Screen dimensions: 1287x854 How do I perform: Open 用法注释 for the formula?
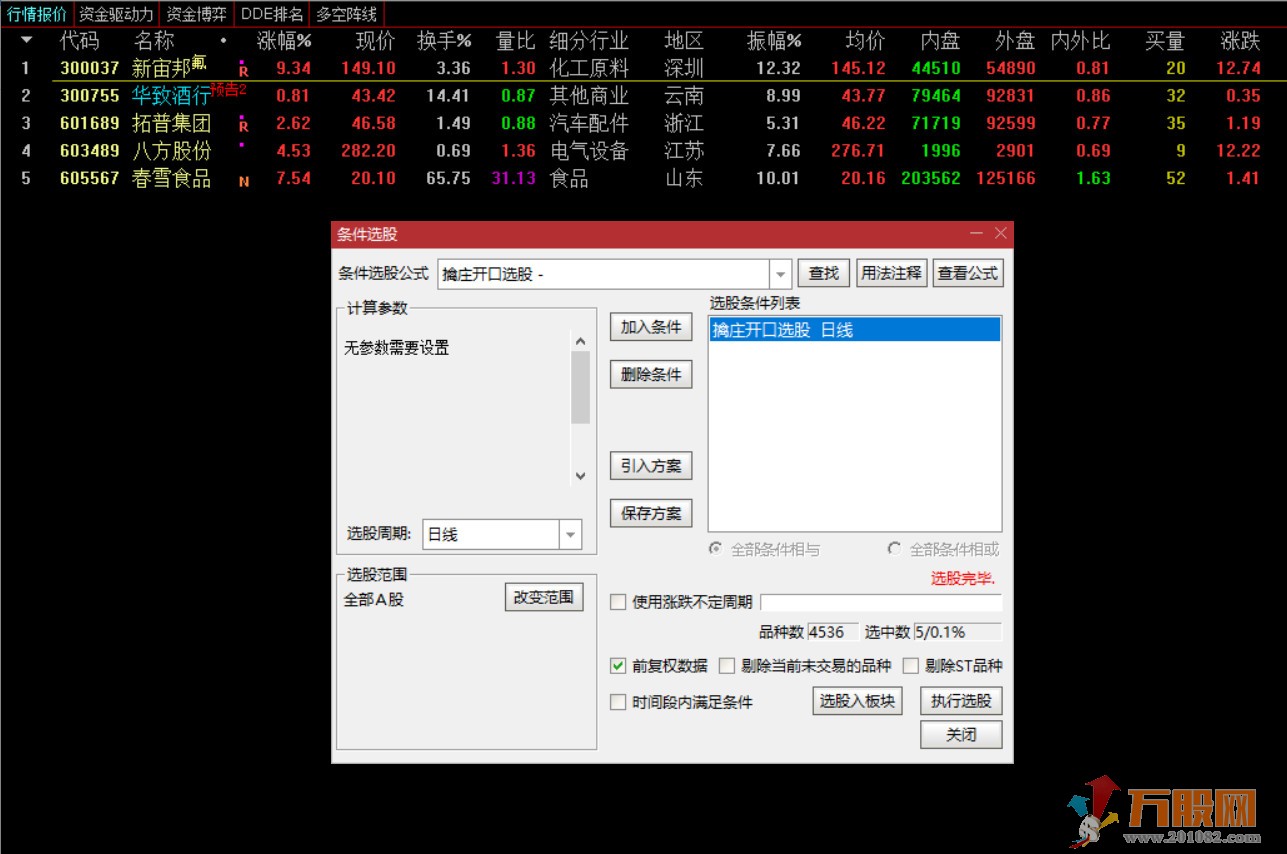tap(891, 273)
